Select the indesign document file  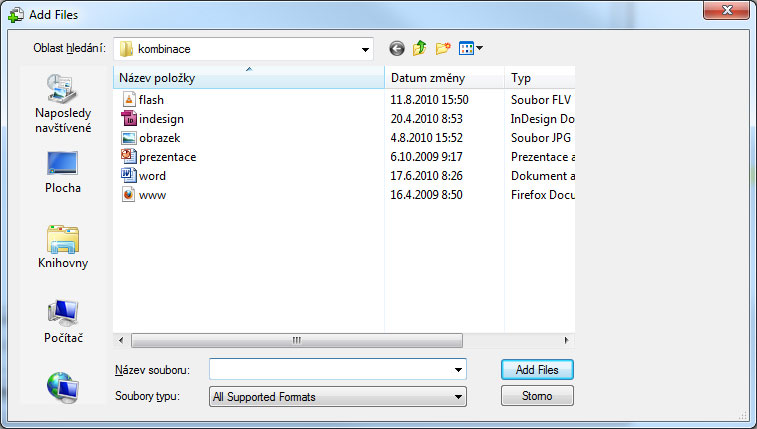[x=161, y=119]
